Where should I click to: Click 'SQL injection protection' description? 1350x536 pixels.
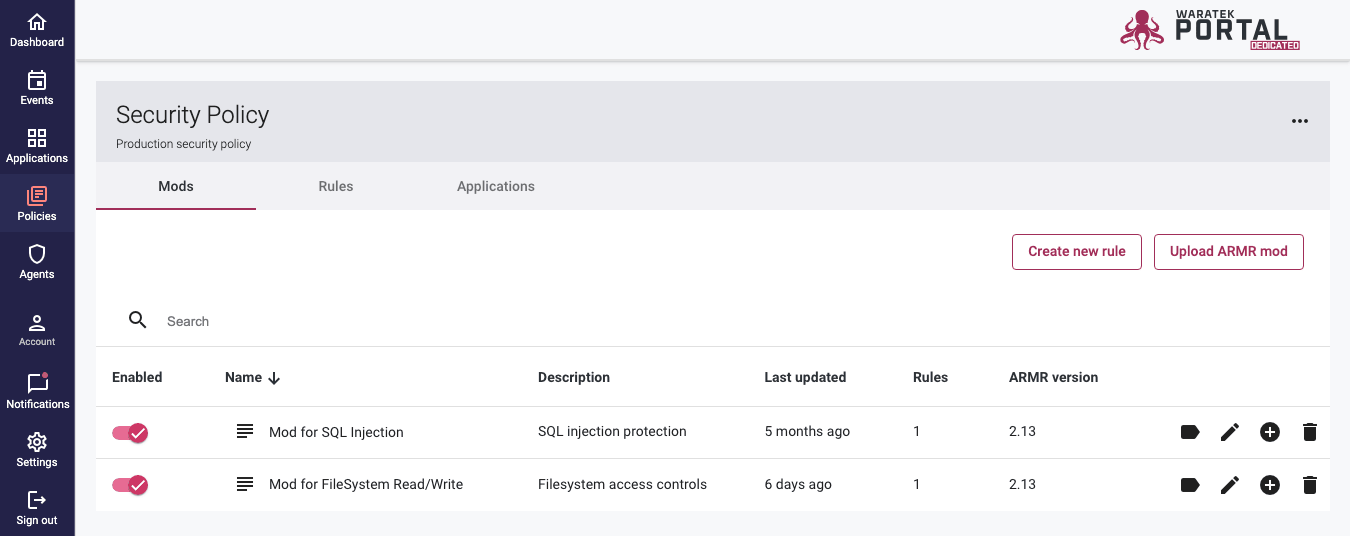point(612,431)
